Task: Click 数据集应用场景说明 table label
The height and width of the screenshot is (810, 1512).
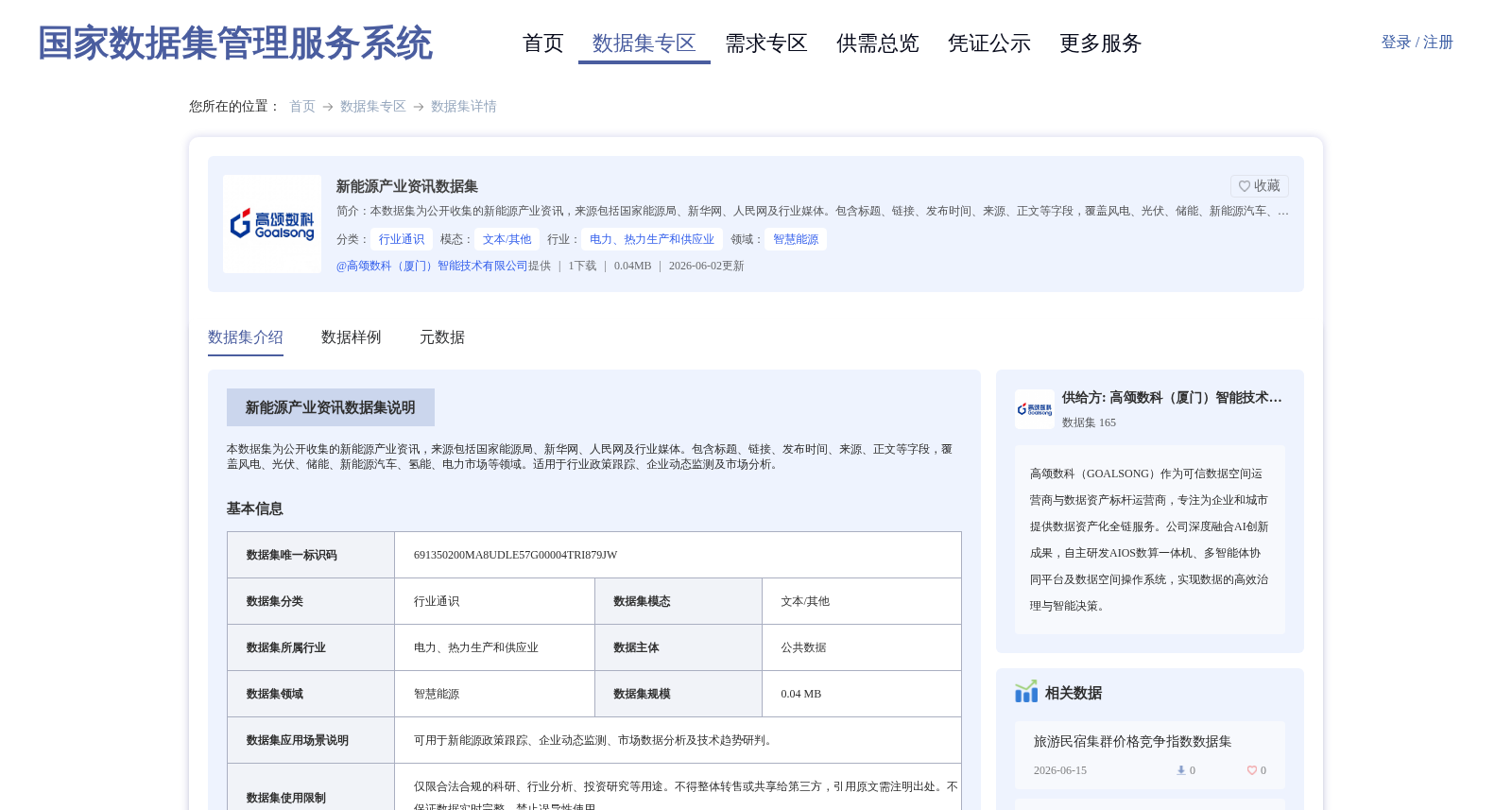Action: (298, 740)
